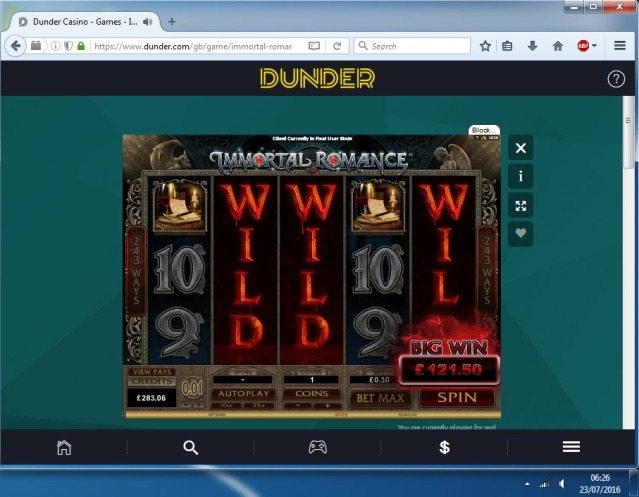Show bookmarks list icon
639x497 pixels.
[x=507, y=46]
